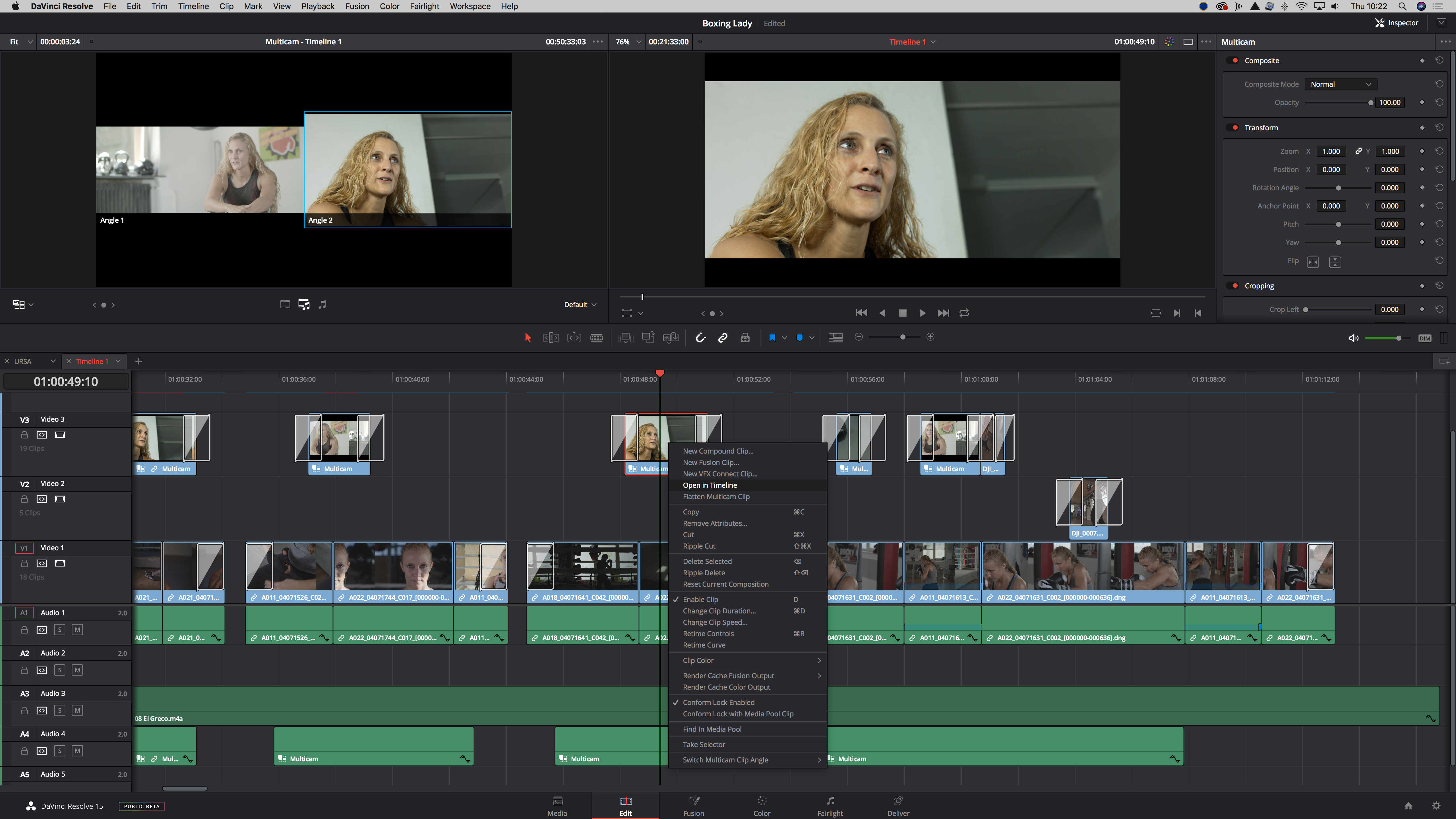Activate Dynamic Trim Mode tool

(574, 338)
